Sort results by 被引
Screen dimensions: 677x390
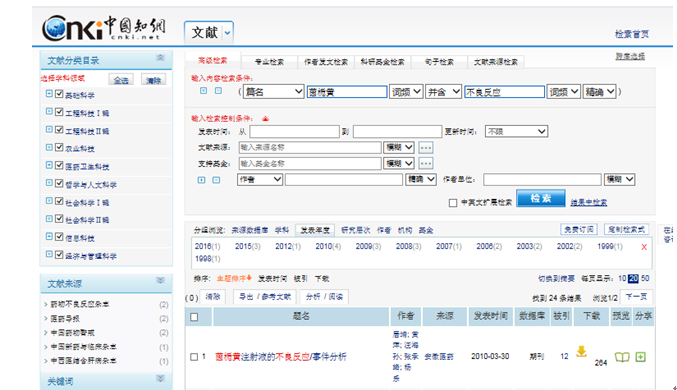301,279
